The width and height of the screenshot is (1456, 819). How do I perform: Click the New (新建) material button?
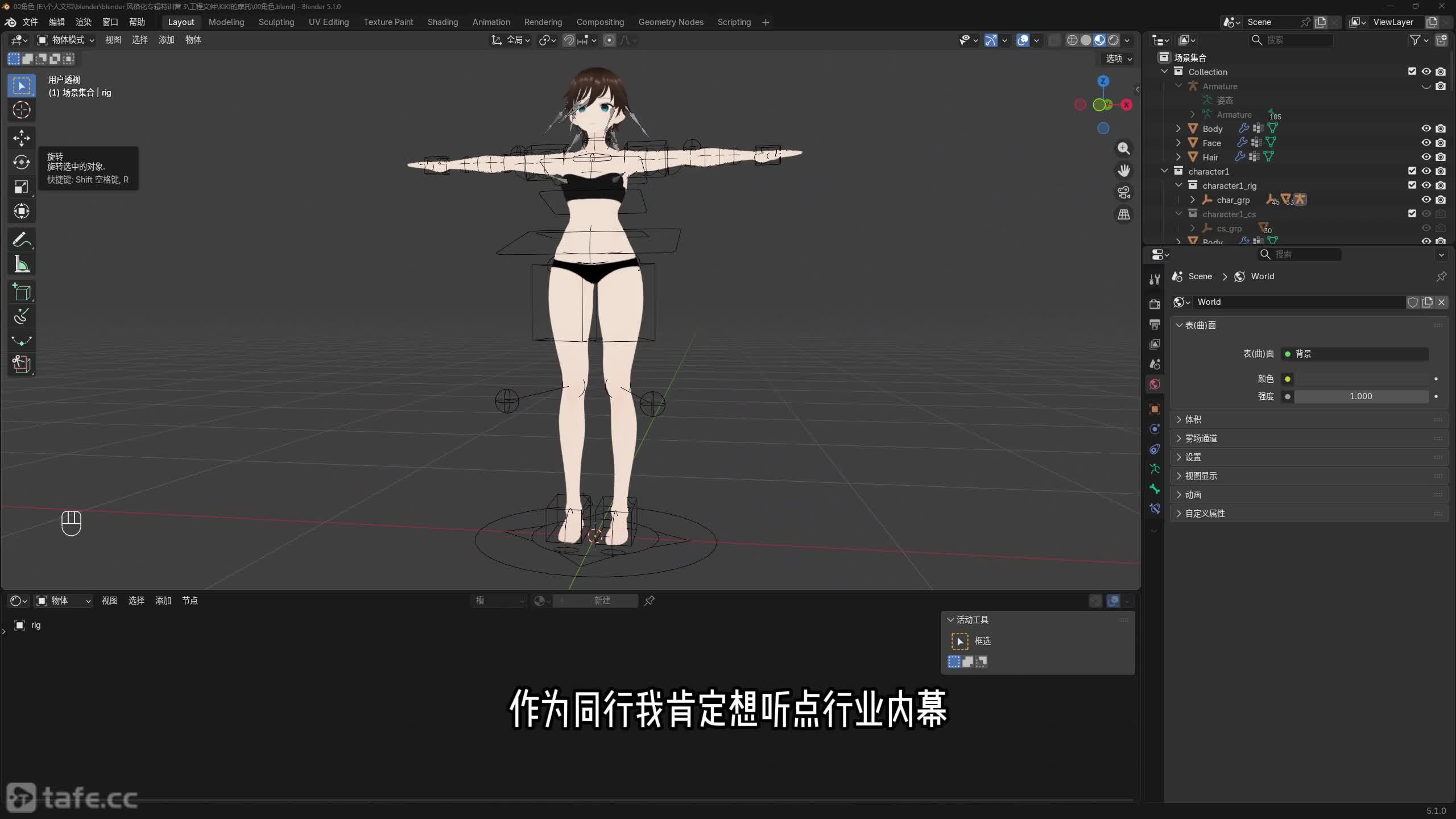[595, 601]
